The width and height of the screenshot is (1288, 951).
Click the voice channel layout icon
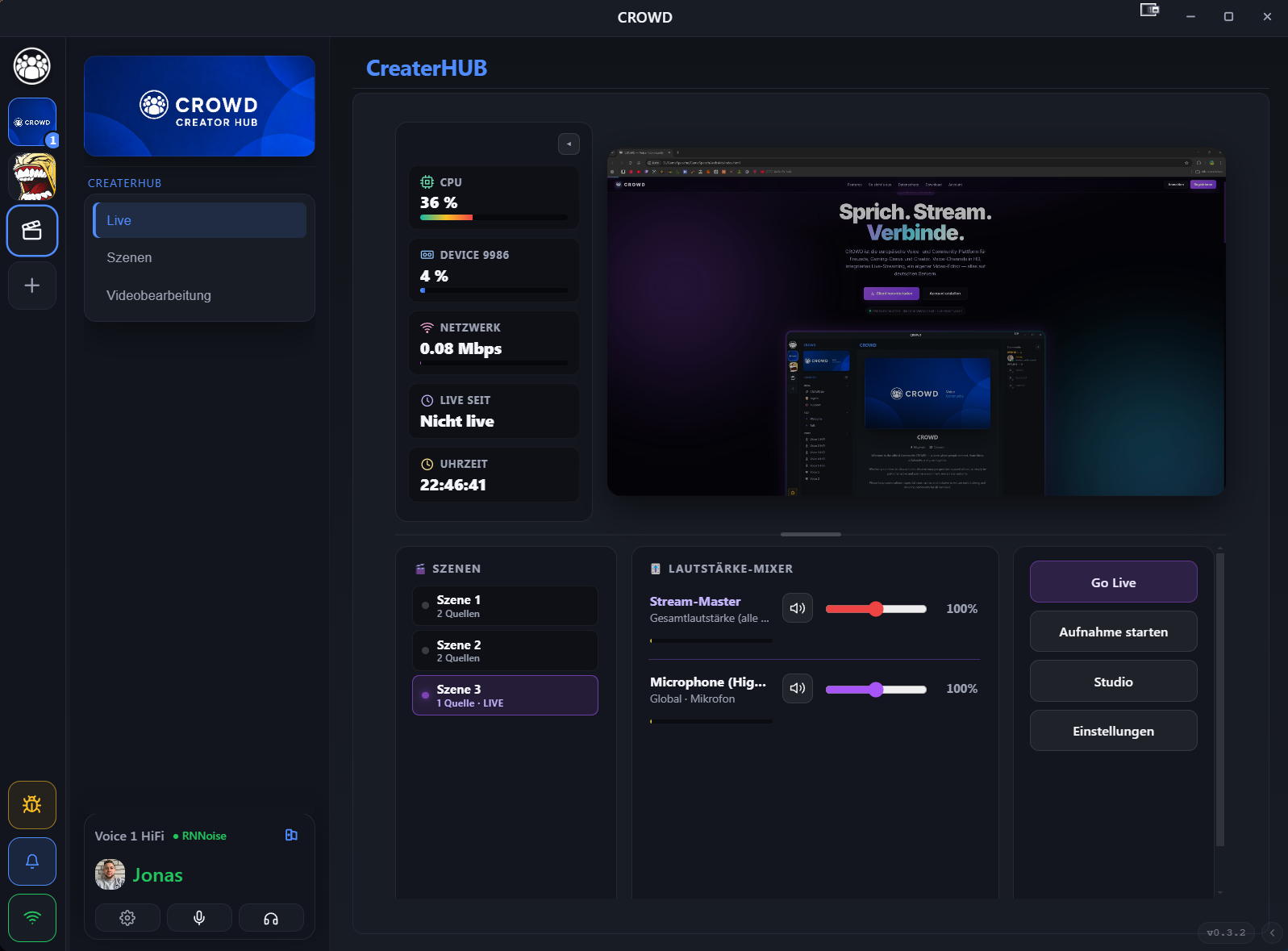[x=291, y=835]
